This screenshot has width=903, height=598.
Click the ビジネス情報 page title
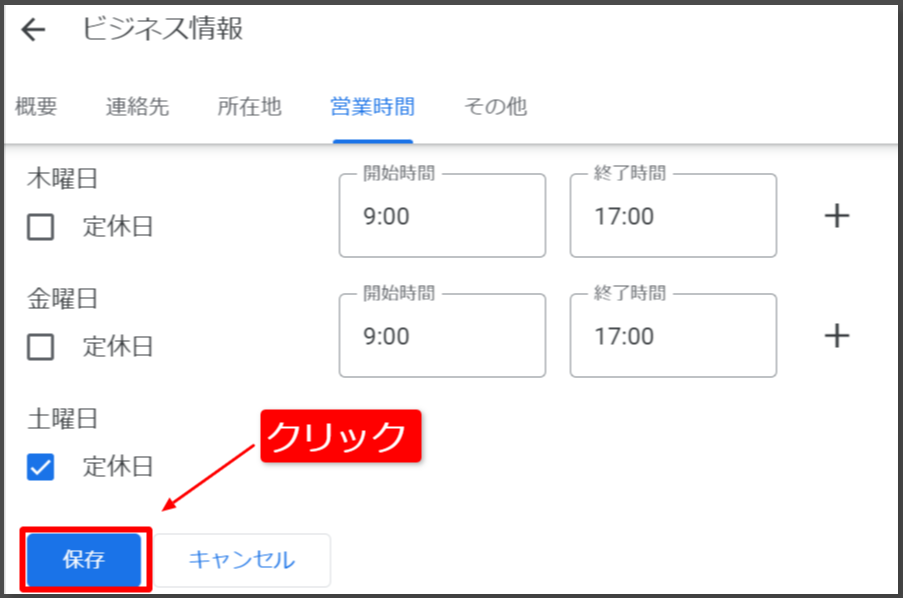tap(163, 29)
